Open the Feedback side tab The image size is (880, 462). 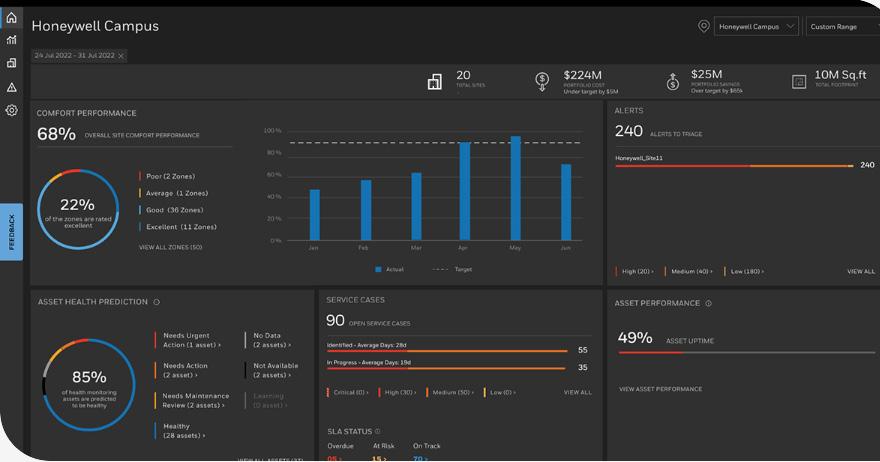[x=11, y=232]
